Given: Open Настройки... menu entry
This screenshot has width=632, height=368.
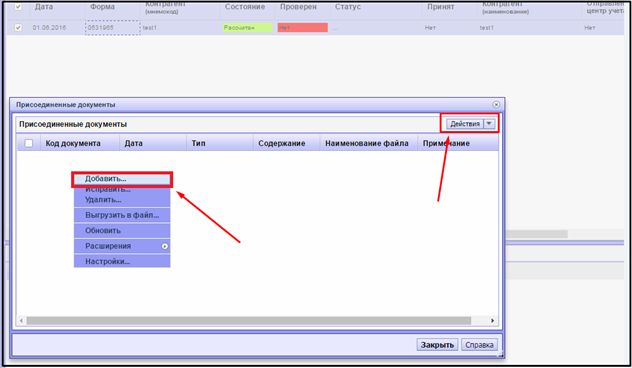Looking at the screenshot, I should tap(122, 261).
